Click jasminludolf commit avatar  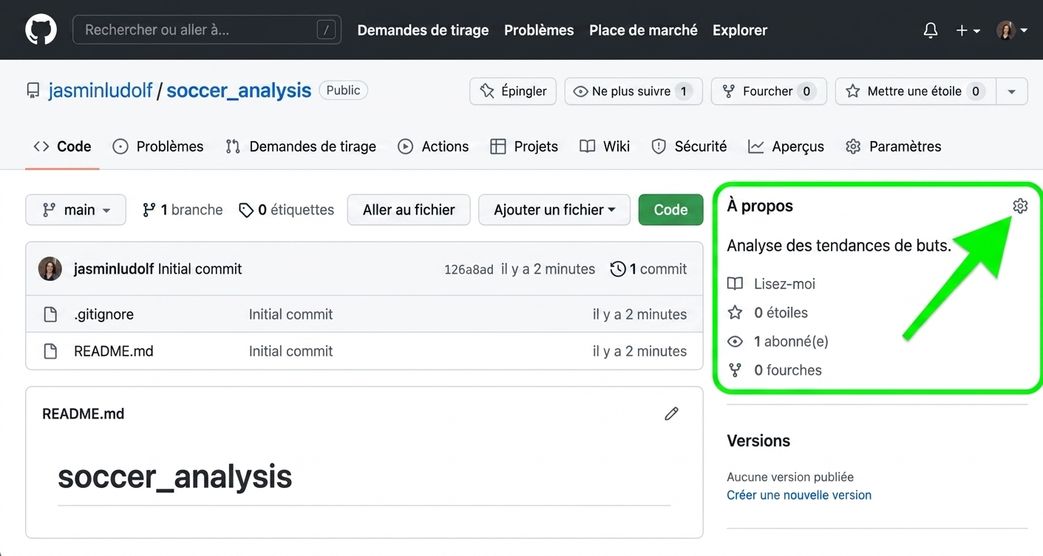tap(50, 269)
